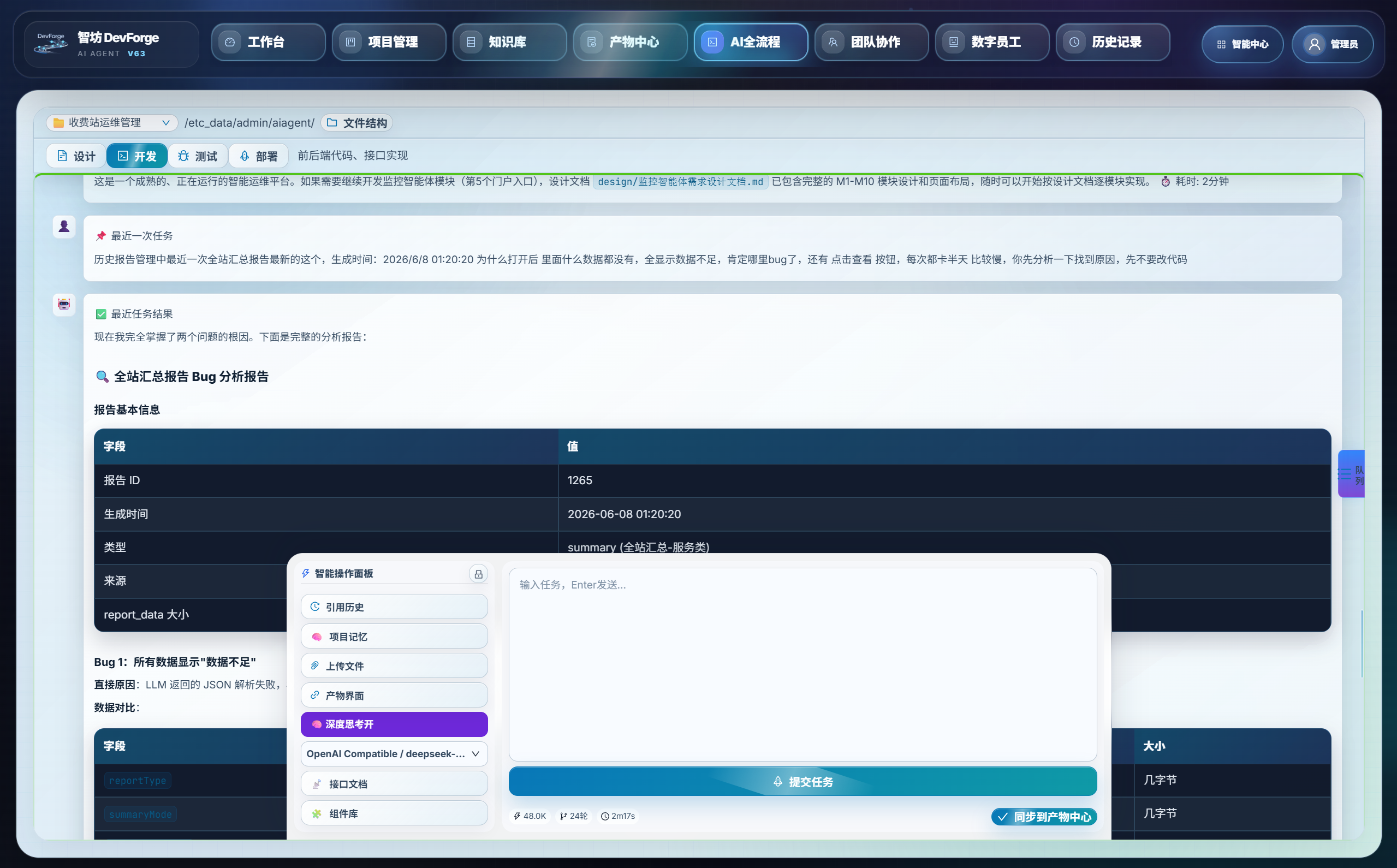Click the AI全流程 terminal icon

point(712,42)
